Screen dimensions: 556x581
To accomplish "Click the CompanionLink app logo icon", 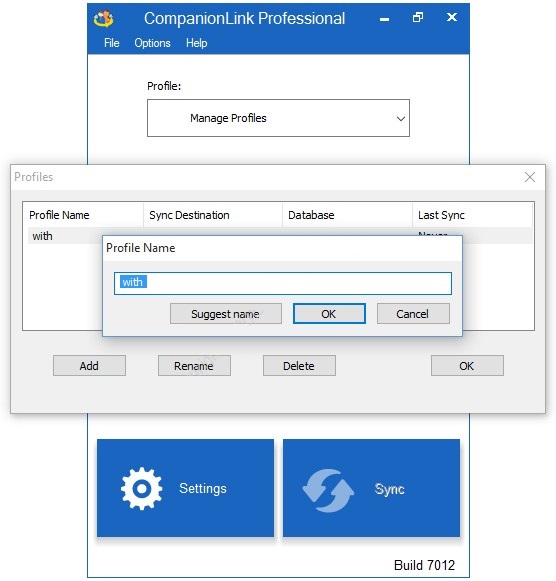I will (103, 19).
